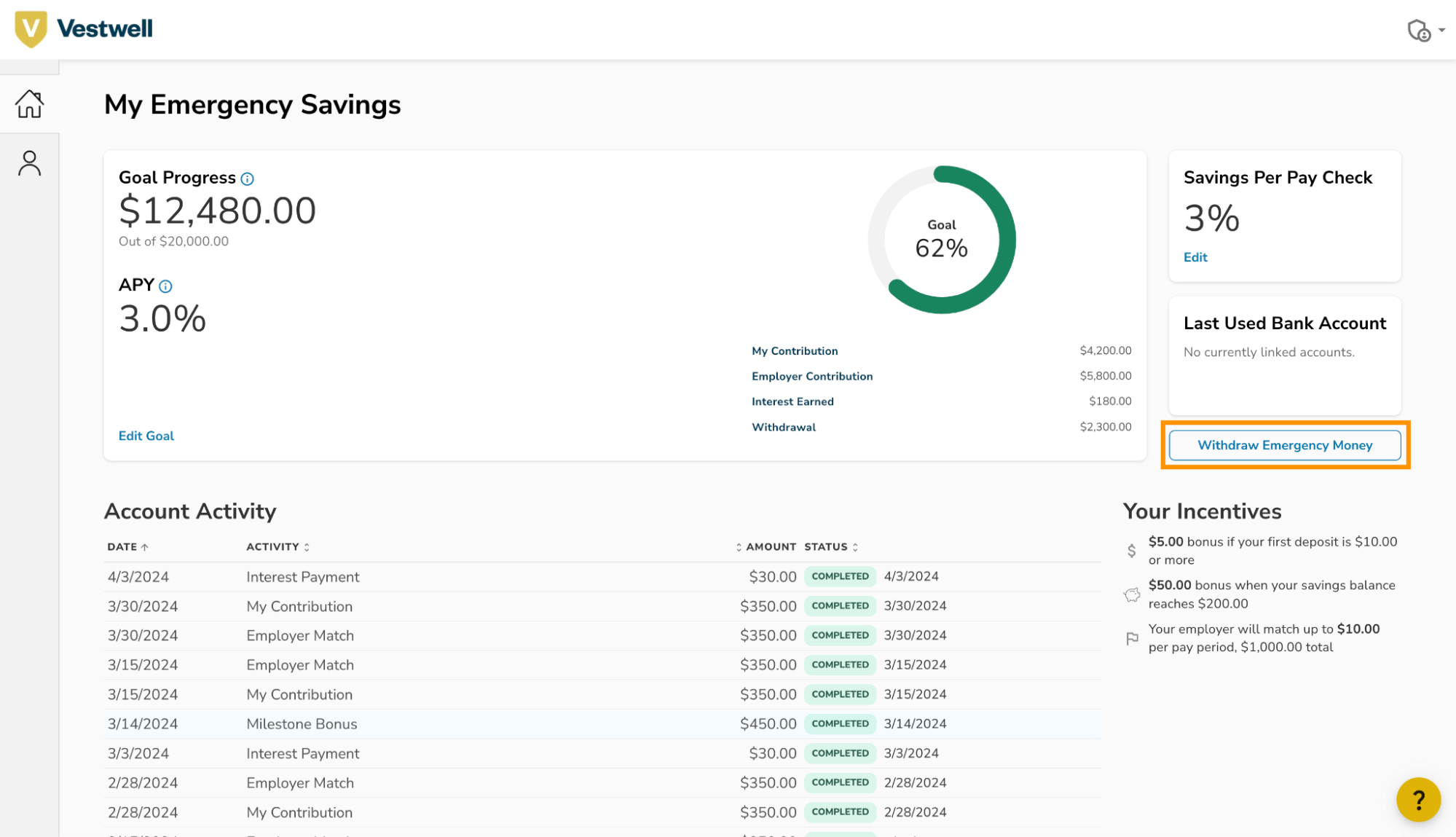Open the profile person icon in sidebar
This screenshot has width=1456, height=837.
[x=29, y=163]
